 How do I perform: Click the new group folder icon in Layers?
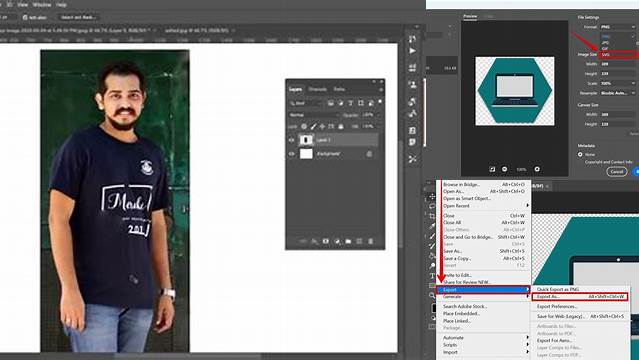(348, 241)
